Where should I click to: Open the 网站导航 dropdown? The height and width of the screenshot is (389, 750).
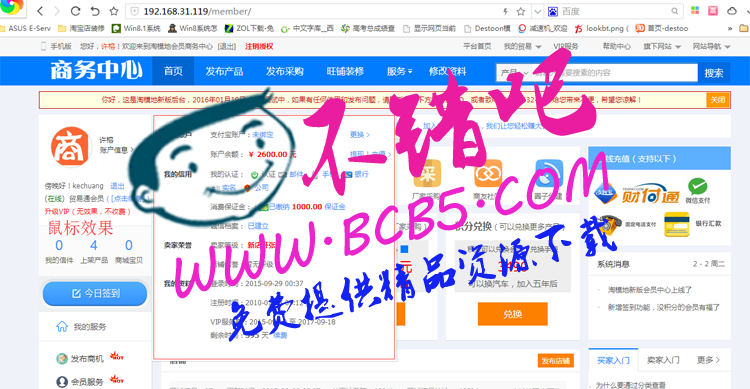[711, 46]
